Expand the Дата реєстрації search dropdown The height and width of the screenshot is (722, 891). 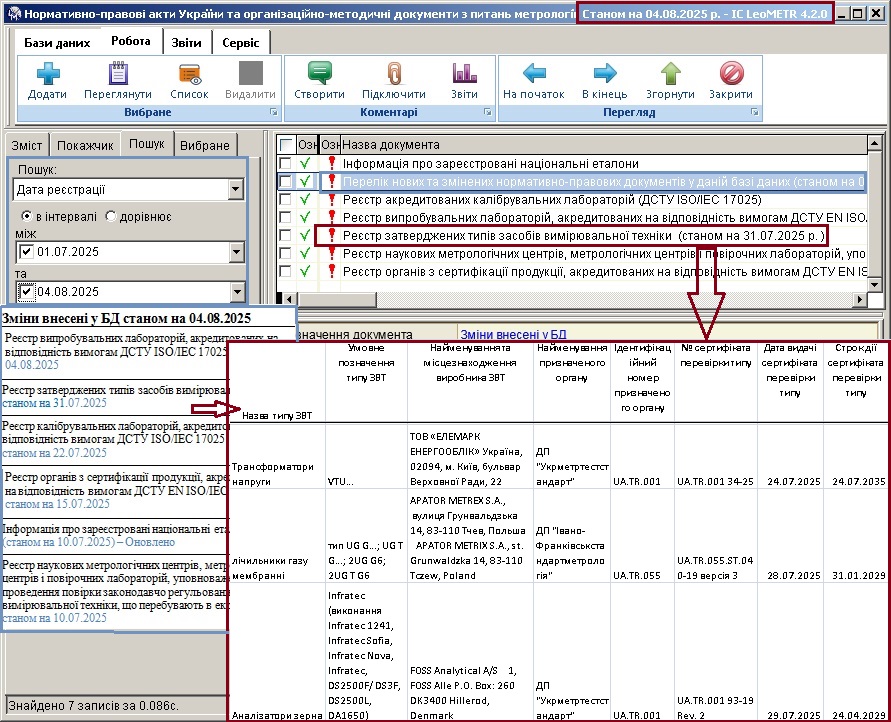[x=236, y=190]
